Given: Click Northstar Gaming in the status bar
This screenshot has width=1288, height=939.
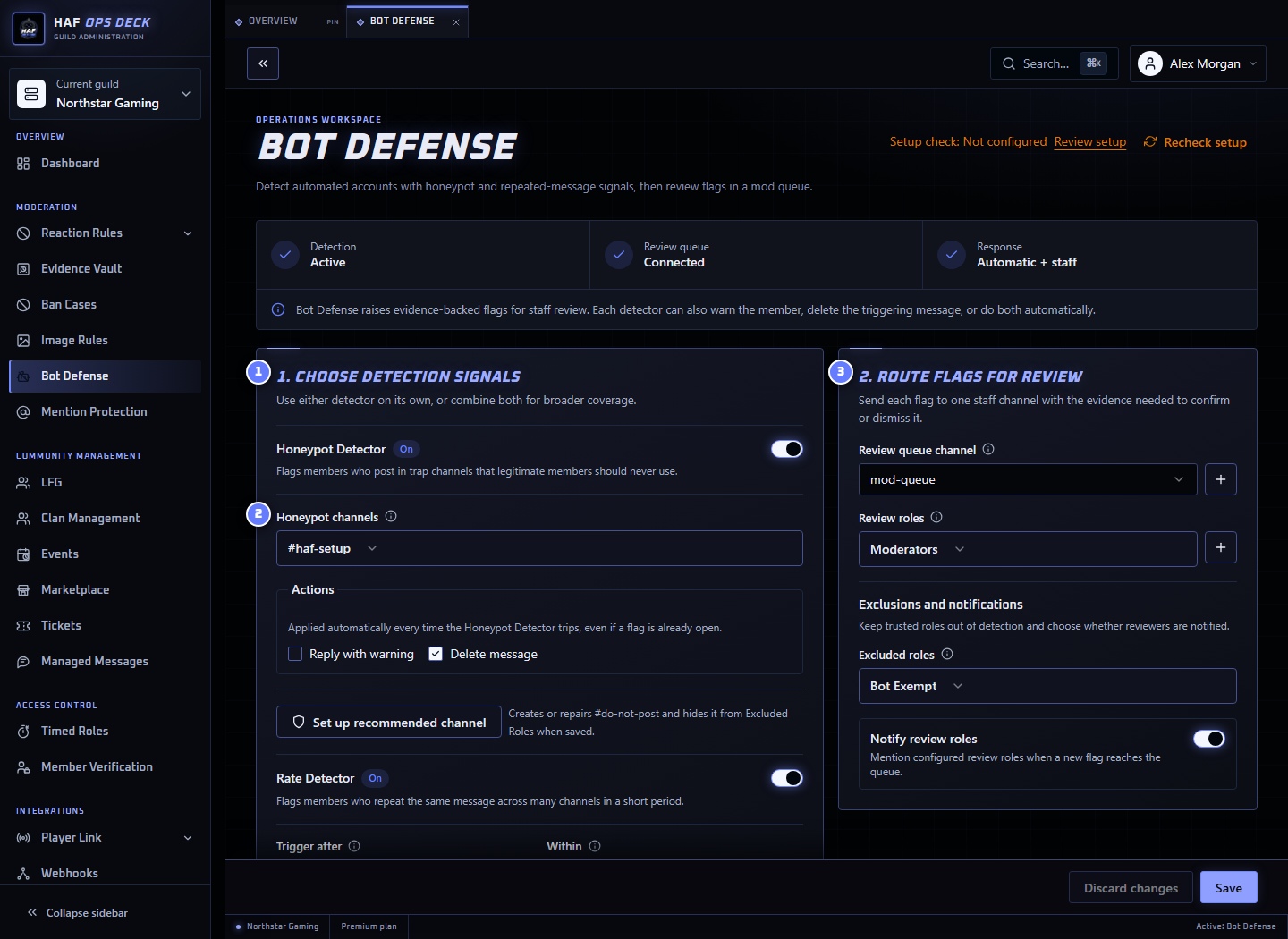Looking at the screenshot, I should 276,926.
